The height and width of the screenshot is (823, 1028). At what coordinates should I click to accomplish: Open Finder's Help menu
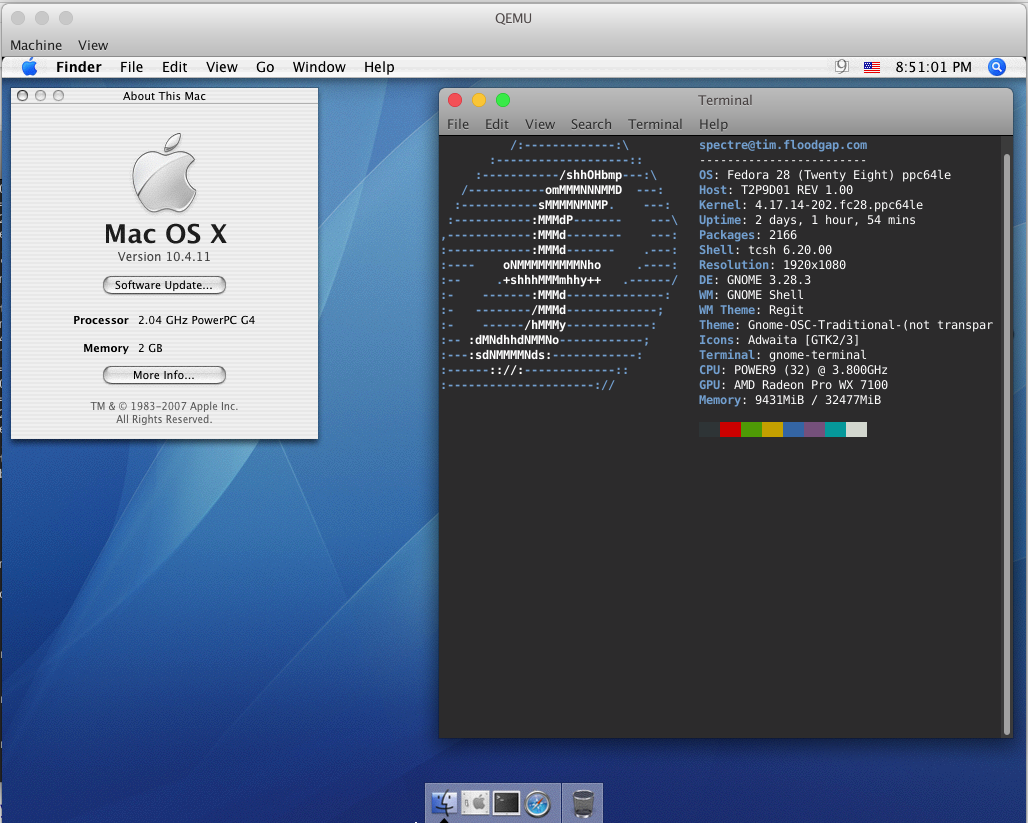[379, 67]
